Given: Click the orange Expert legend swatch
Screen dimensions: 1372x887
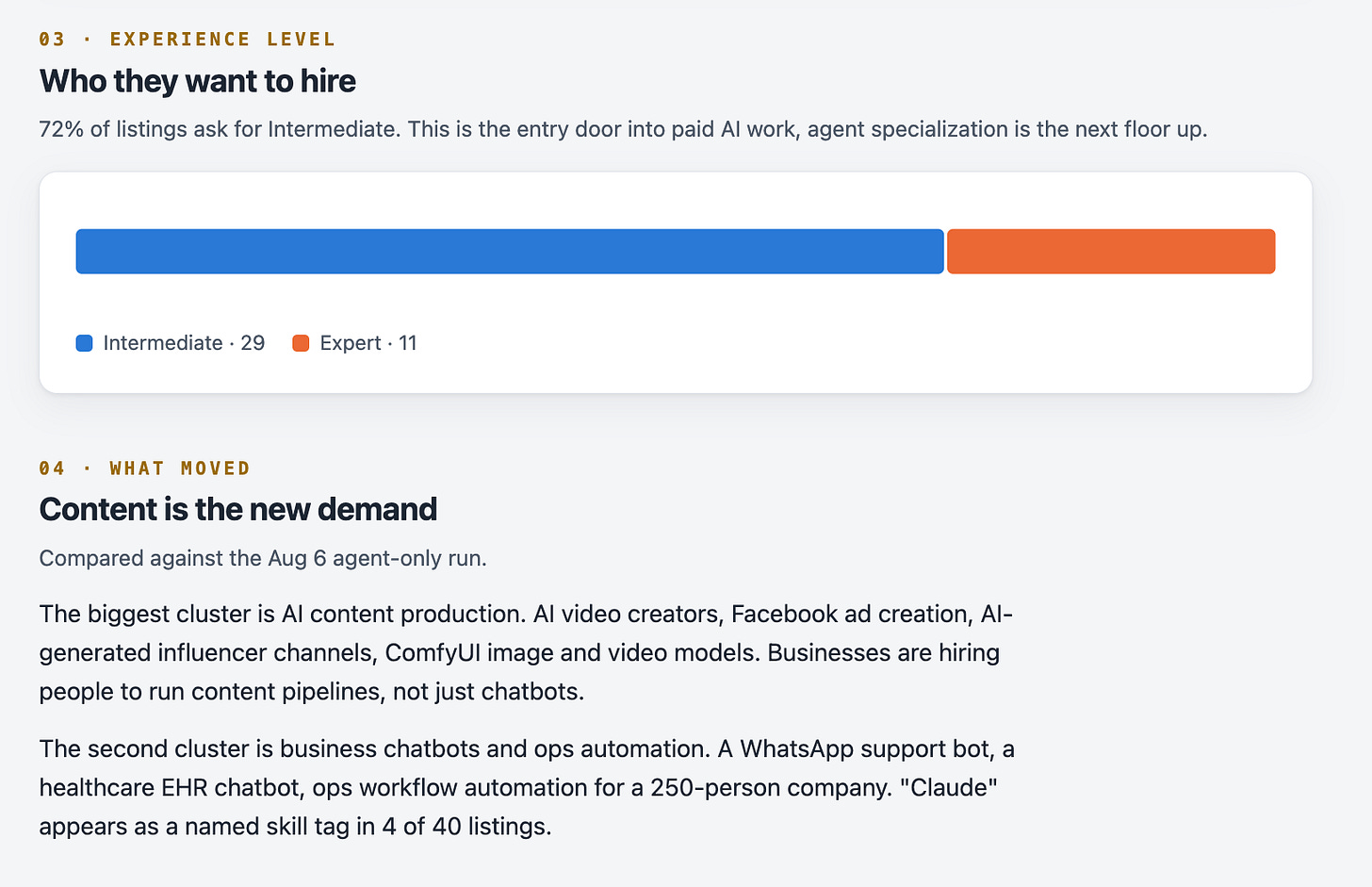Looking at the screenshot, I should (x=301, y=343).
